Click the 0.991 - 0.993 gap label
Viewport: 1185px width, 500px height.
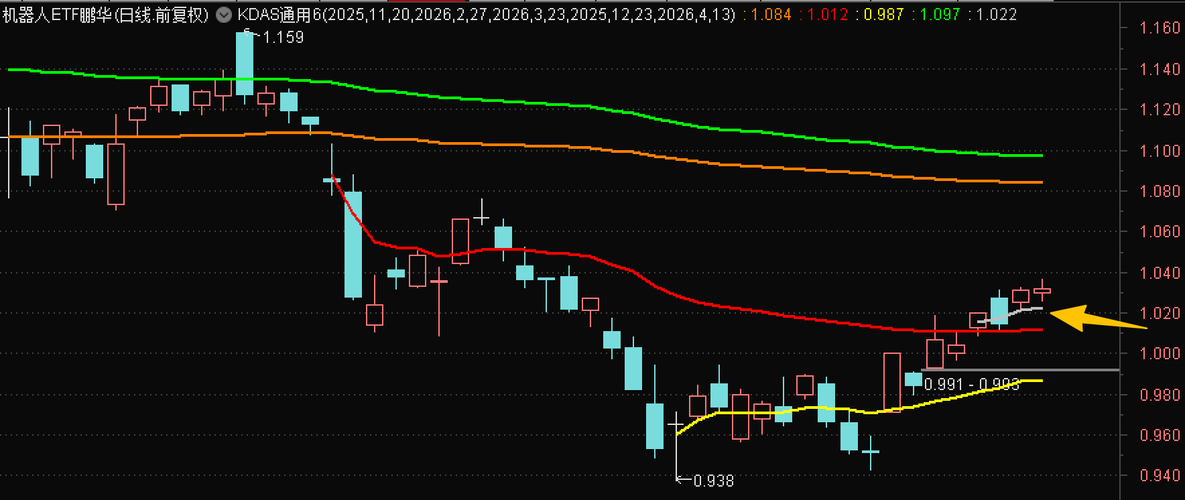point(973,384)
